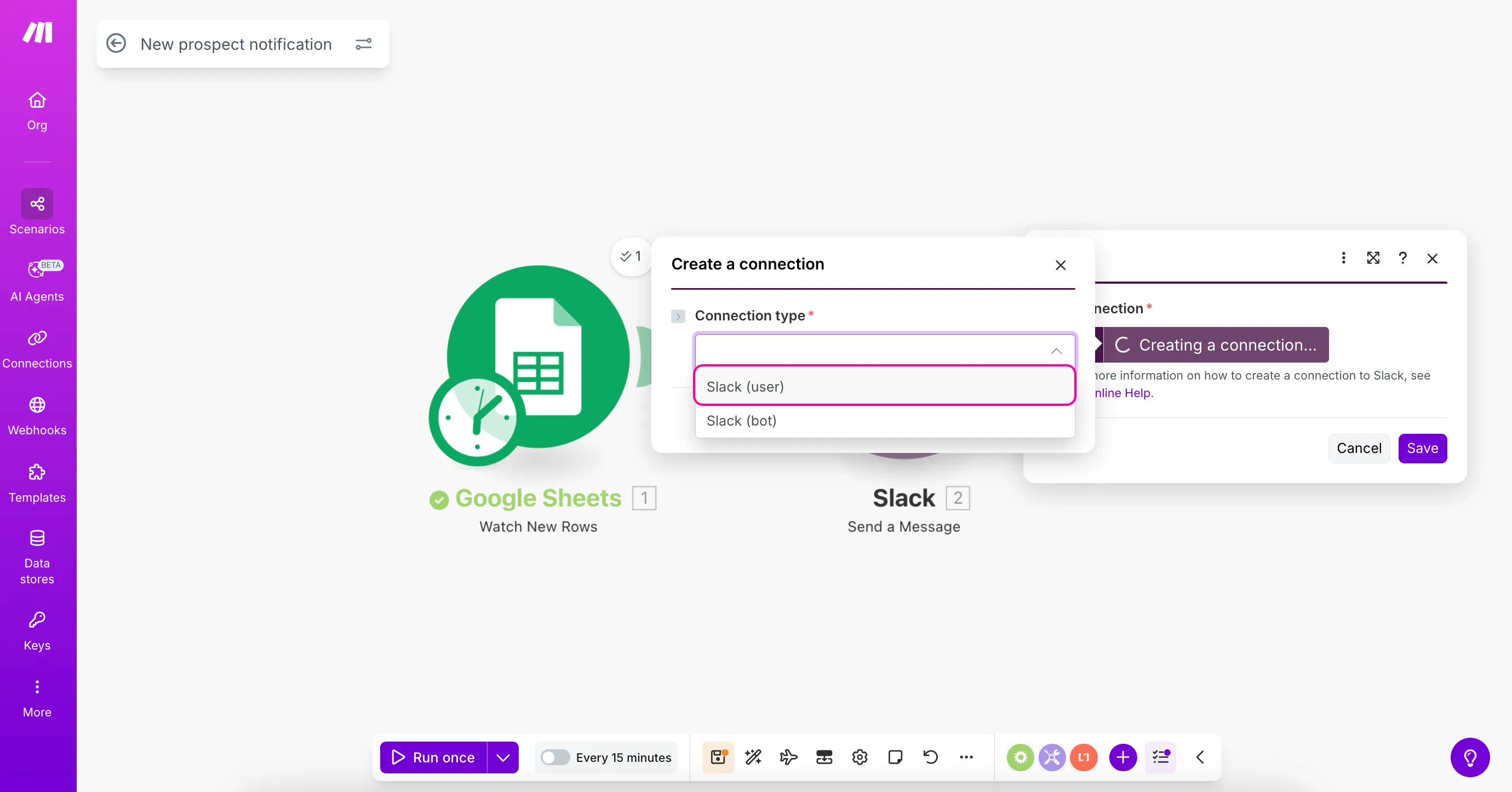
Task: Expand the Slack module panel to fullscreen
Action: [1373, 258]
